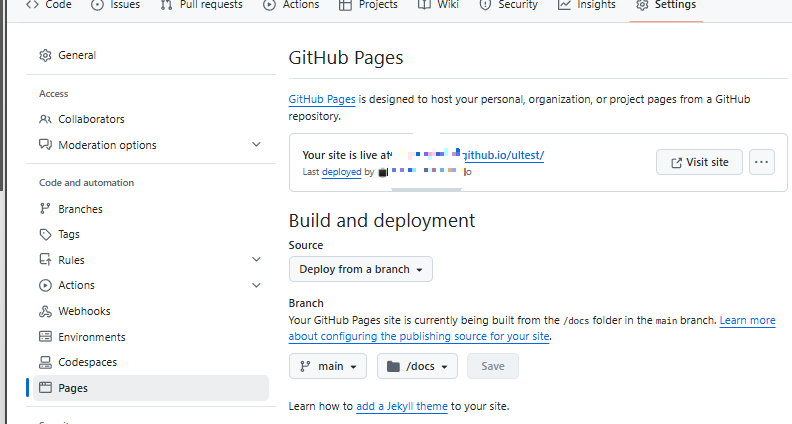Screen dimensions: 792x424
Task: Click the external link icon on Visit site
Action: 676,163
